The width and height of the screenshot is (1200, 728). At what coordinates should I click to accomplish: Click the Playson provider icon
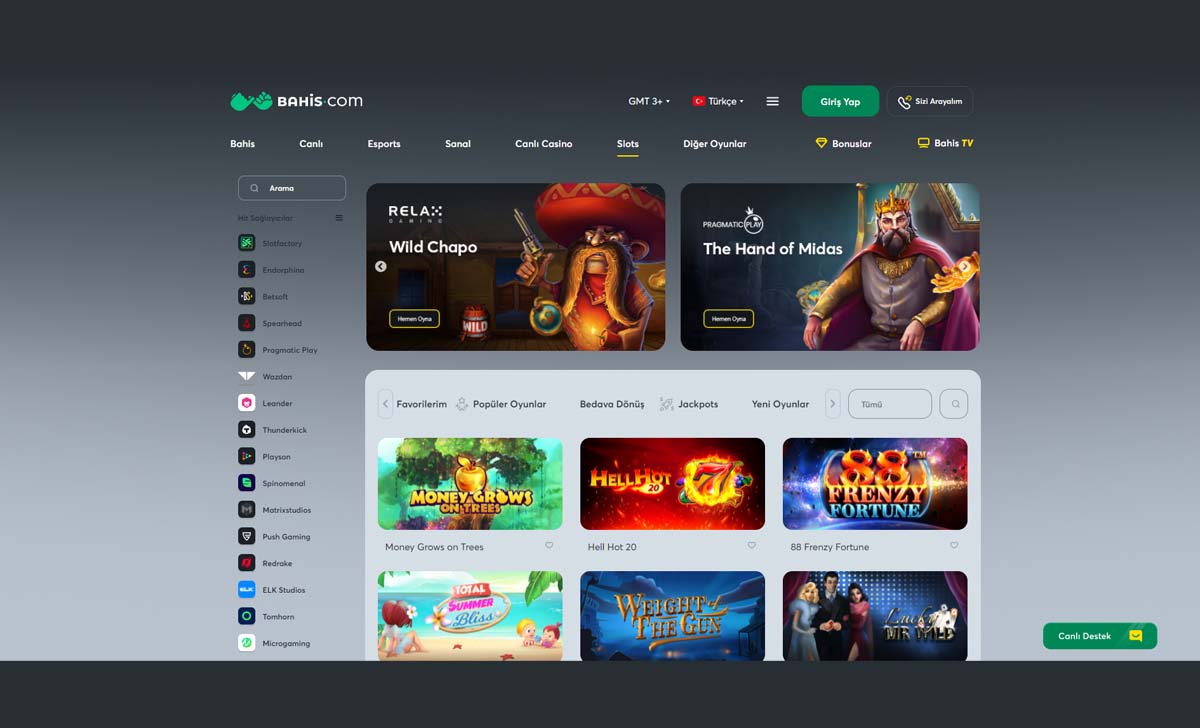pyautogui.click(x=246, y=456)
